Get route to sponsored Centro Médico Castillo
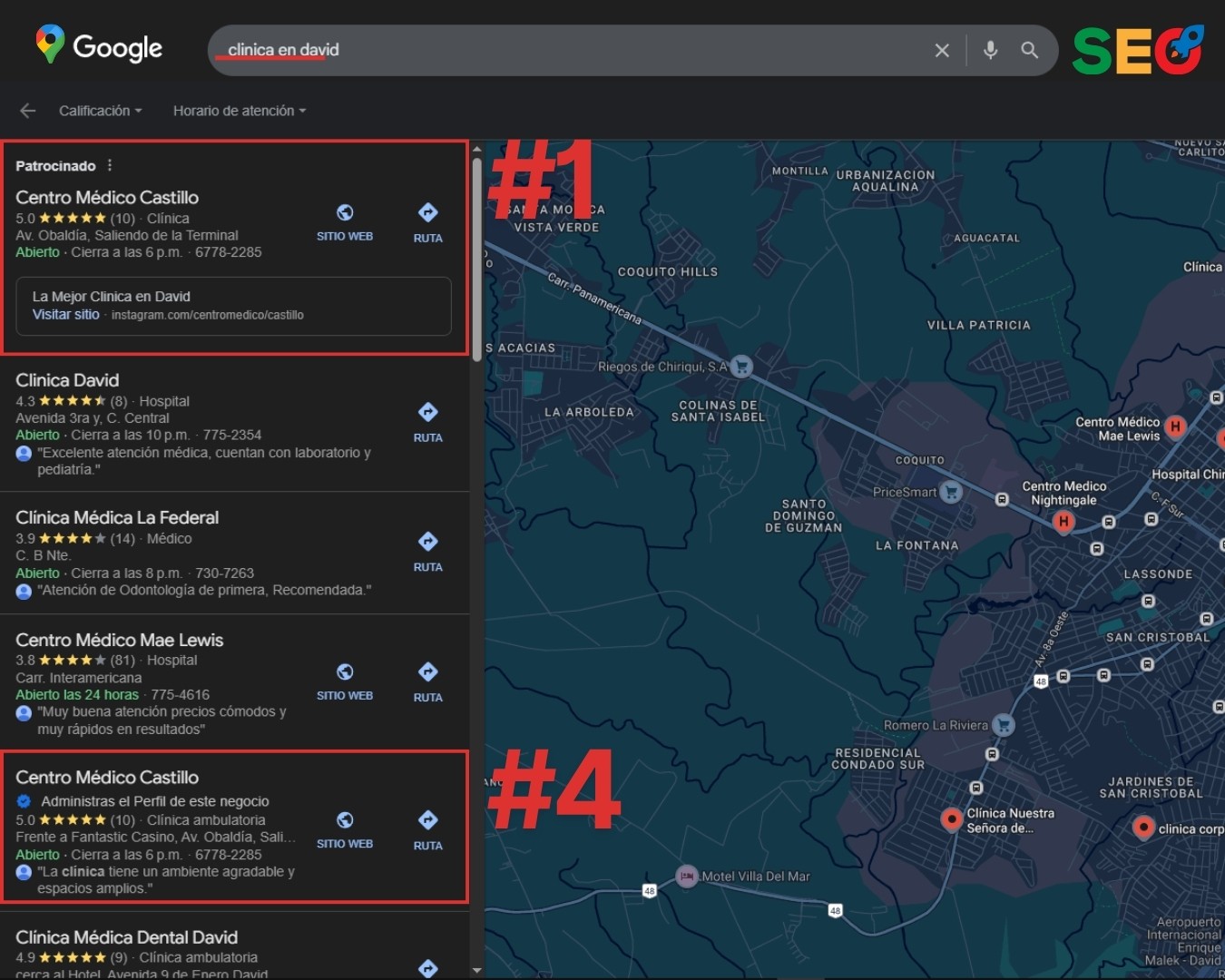Viewport: 1225px width, 980px height. [428, 223]
